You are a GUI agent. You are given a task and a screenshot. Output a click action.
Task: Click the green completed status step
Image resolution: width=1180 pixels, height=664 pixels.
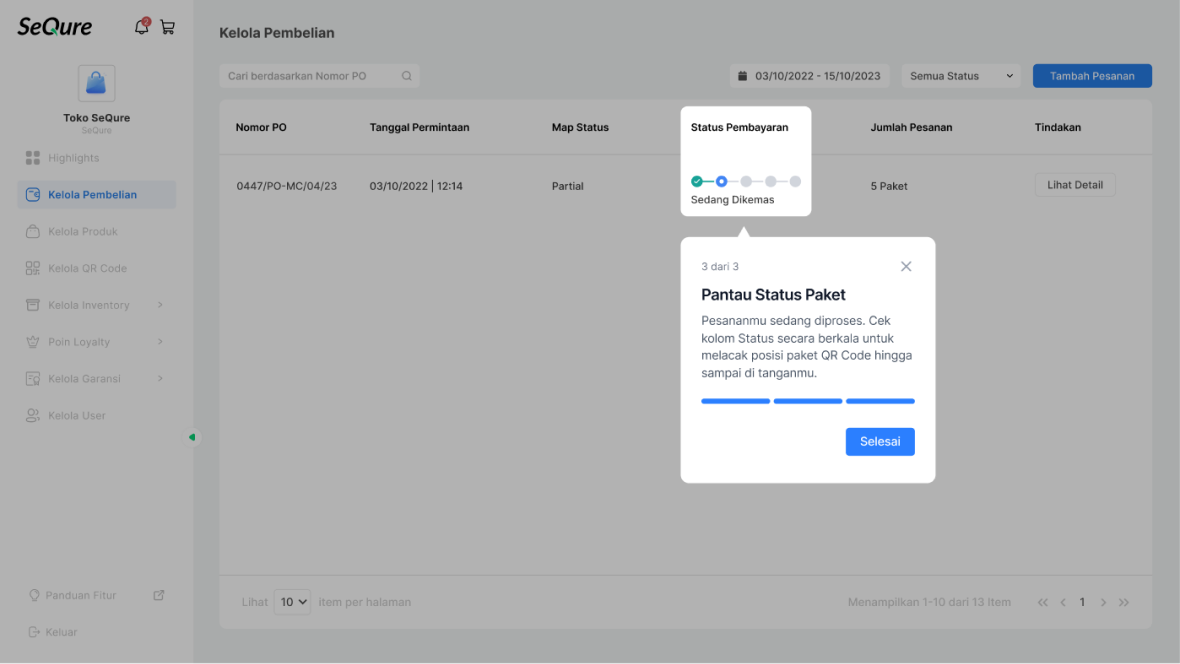click(x=697, y=181)
